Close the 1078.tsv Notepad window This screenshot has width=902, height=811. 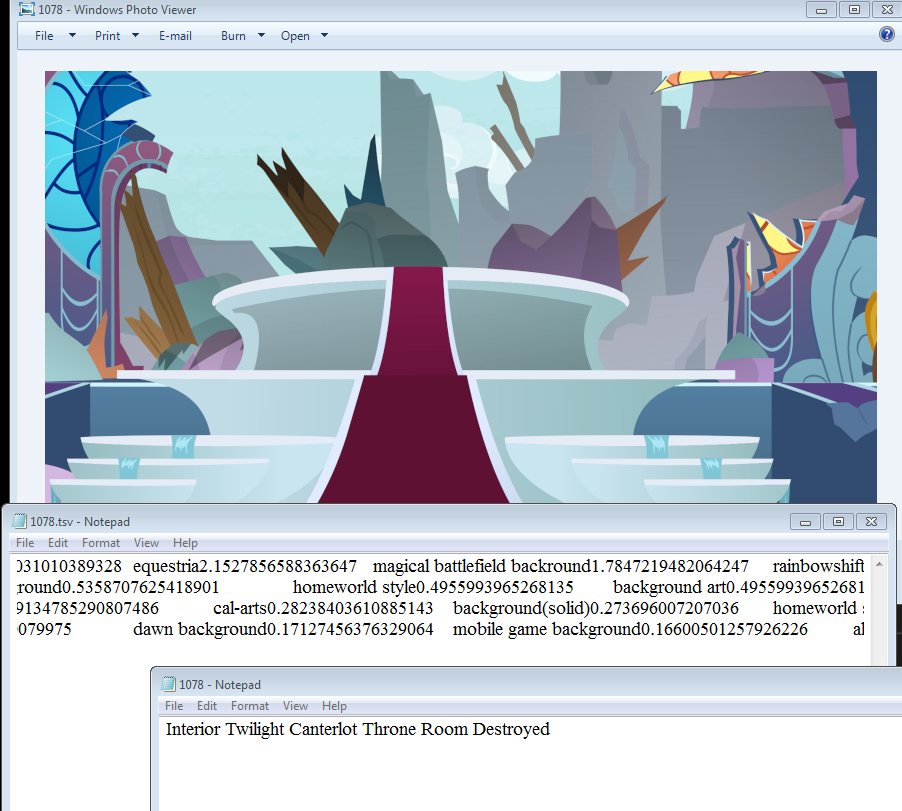pos(872,522)
